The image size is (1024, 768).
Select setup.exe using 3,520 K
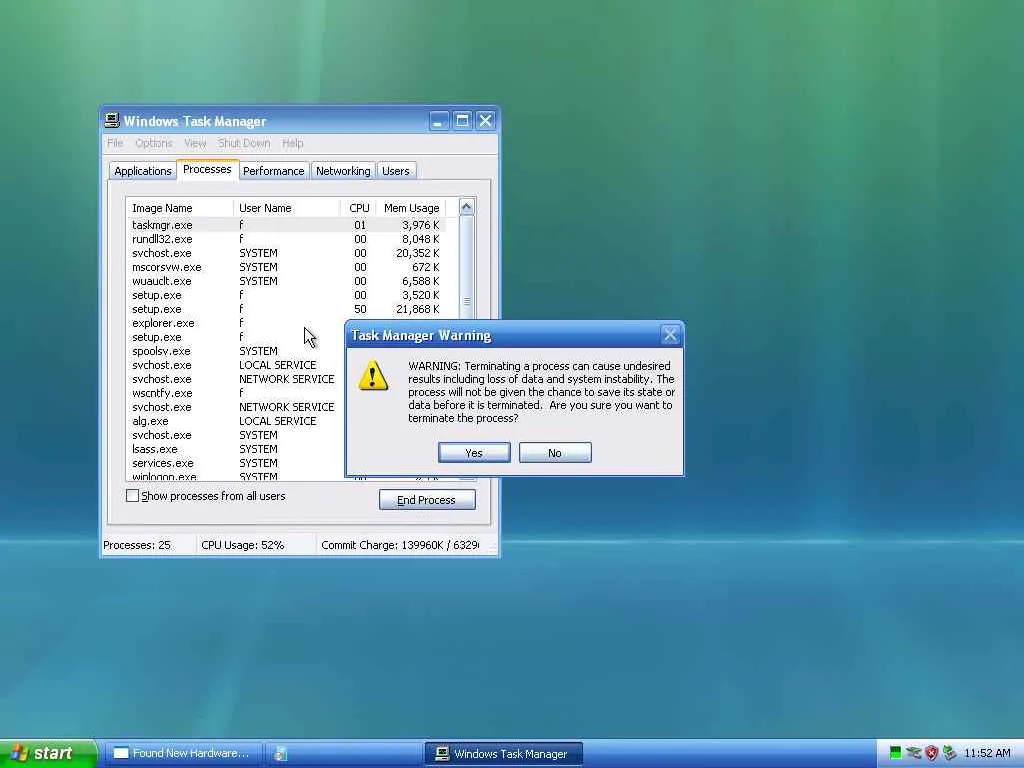coord(286,295)
